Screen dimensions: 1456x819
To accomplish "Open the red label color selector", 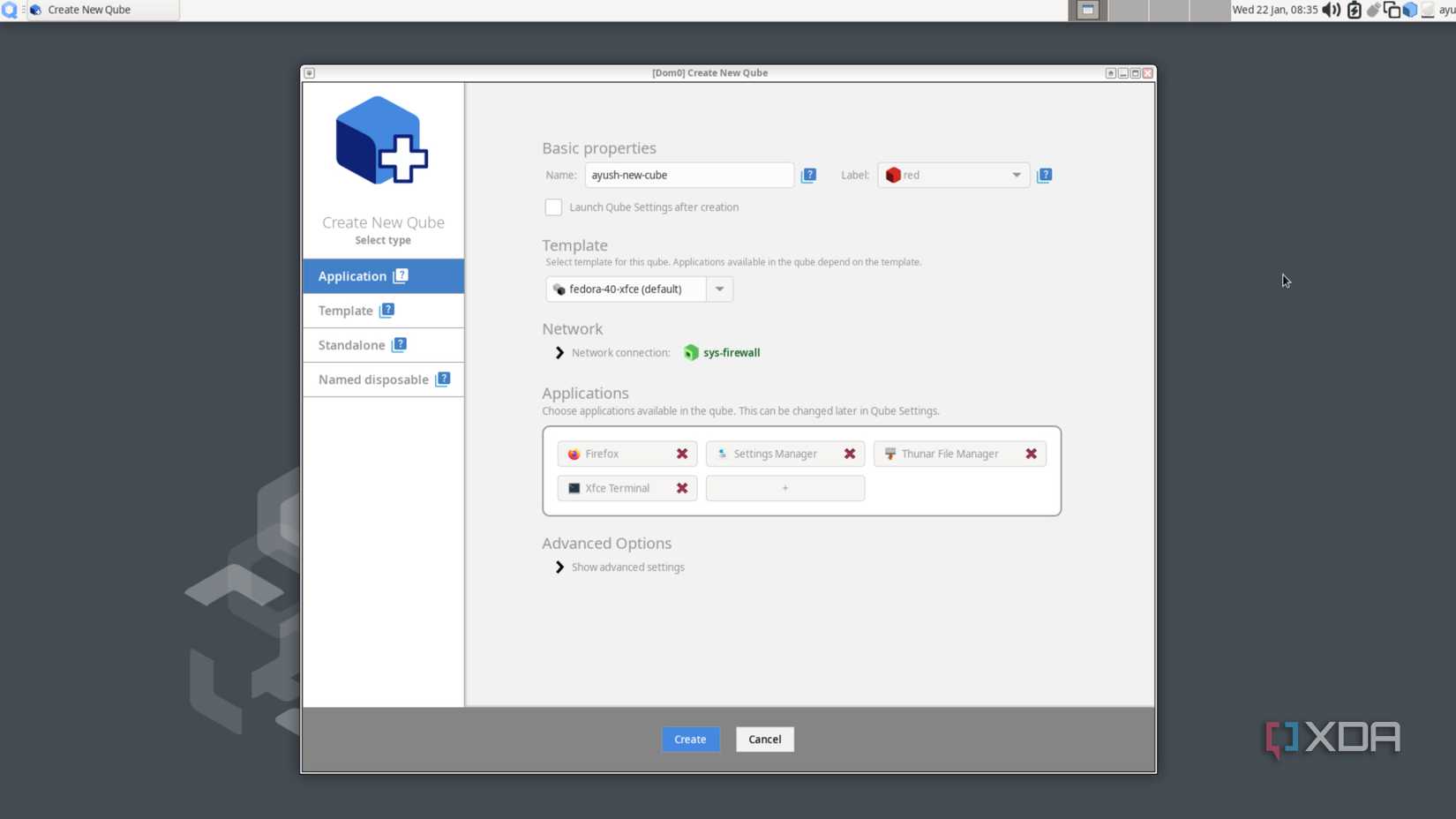I will pyautogui.click(x=952, y=175).
